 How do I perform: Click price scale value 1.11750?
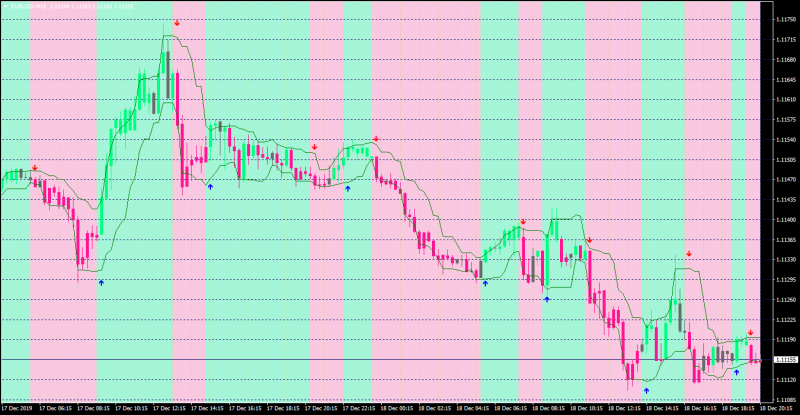coord(786,19)
